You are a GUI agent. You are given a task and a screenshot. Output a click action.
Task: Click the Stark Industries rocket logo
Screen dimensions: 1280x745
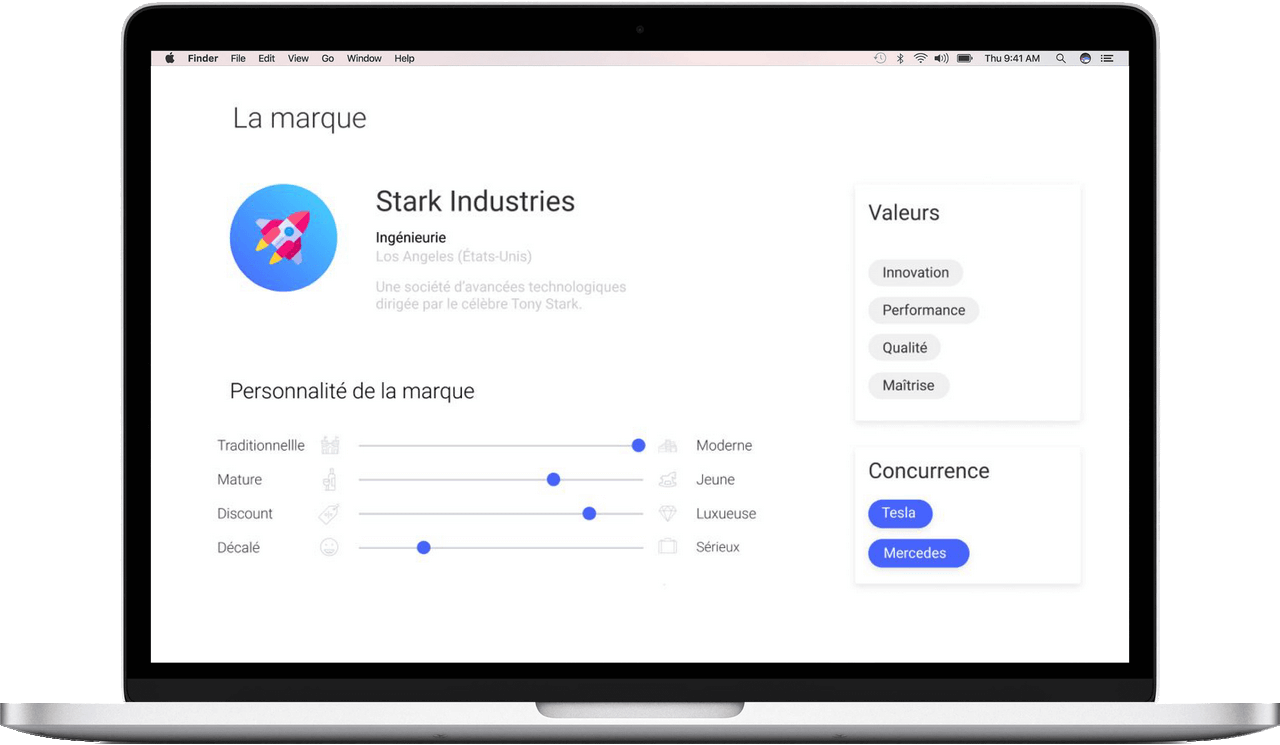(x=283, y=238)
